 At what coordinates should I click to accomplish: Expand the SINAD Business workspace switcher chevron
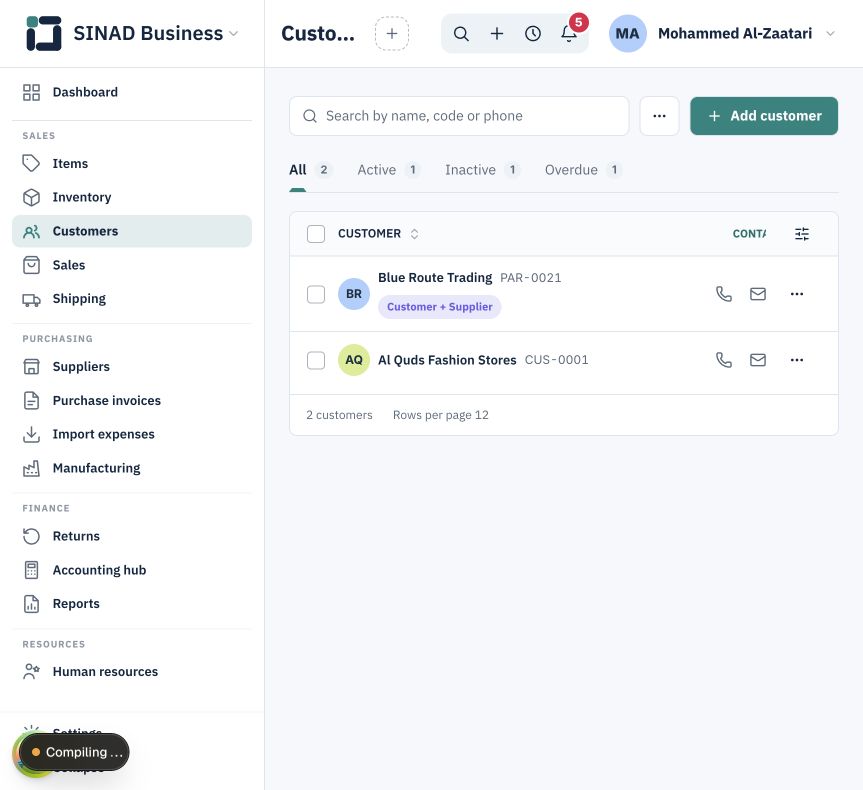pyautogui.click(x=234, y=34)
